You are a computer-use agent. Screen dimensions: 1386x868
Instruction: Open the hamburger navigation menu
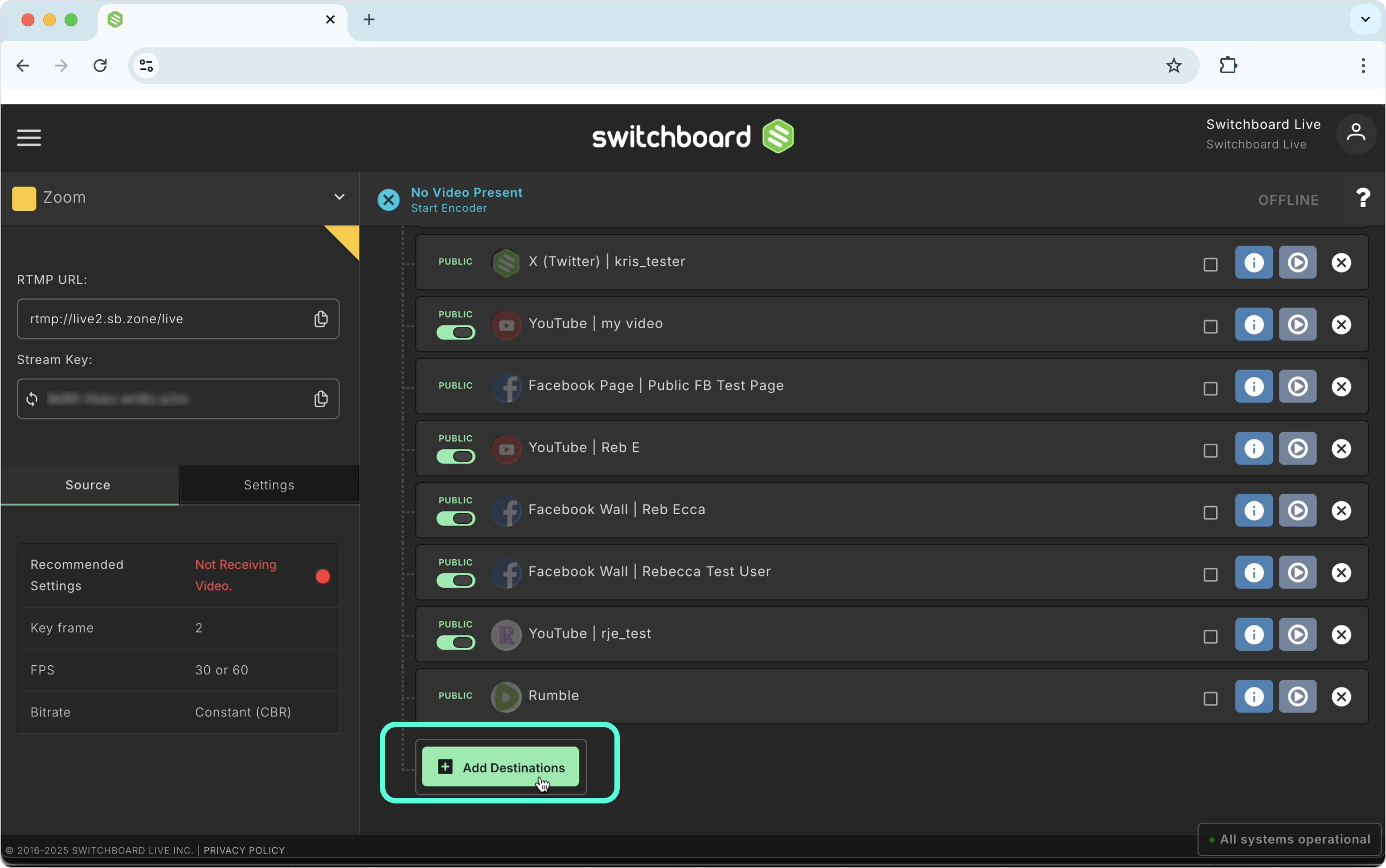tap(29, 138)
